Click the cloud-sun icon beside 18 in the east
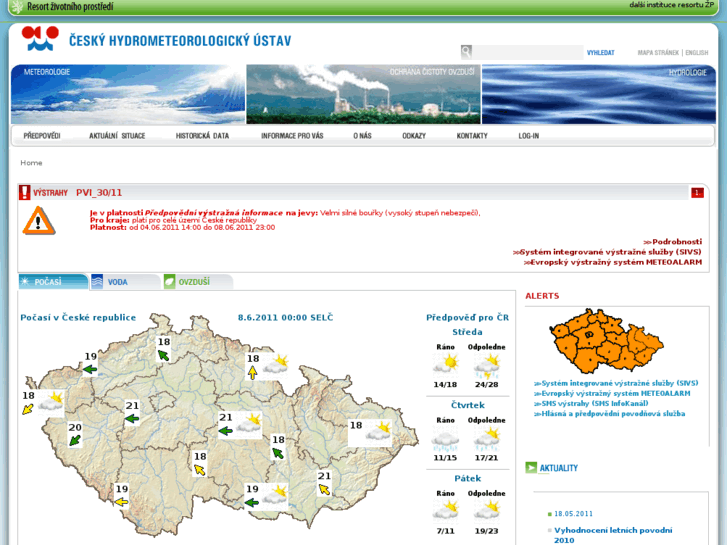 pos(378,432)
